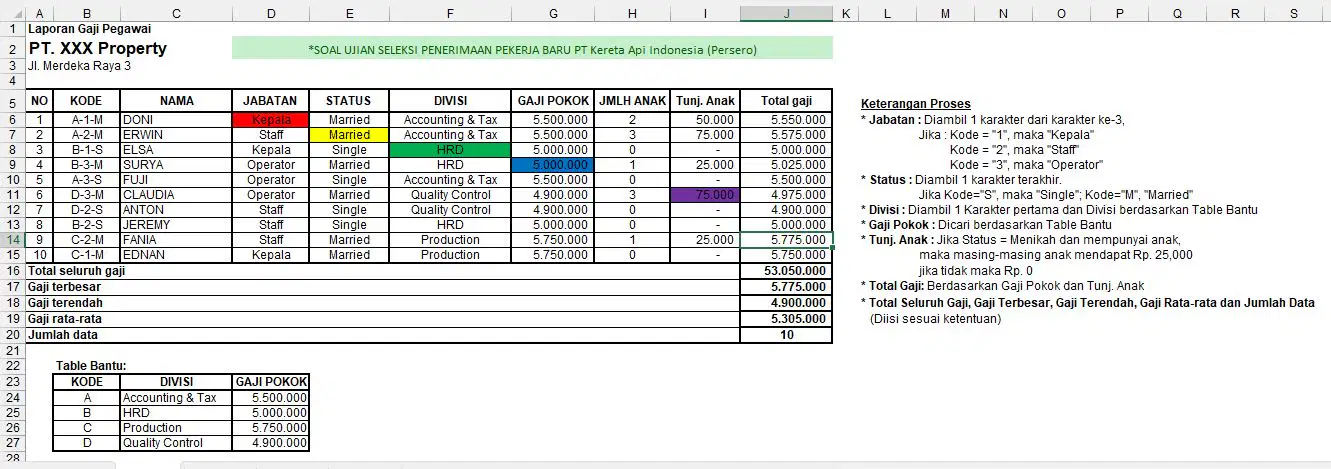
Task: Select the NO header cell
Action: pyautogui.click(x=39, y=101)
